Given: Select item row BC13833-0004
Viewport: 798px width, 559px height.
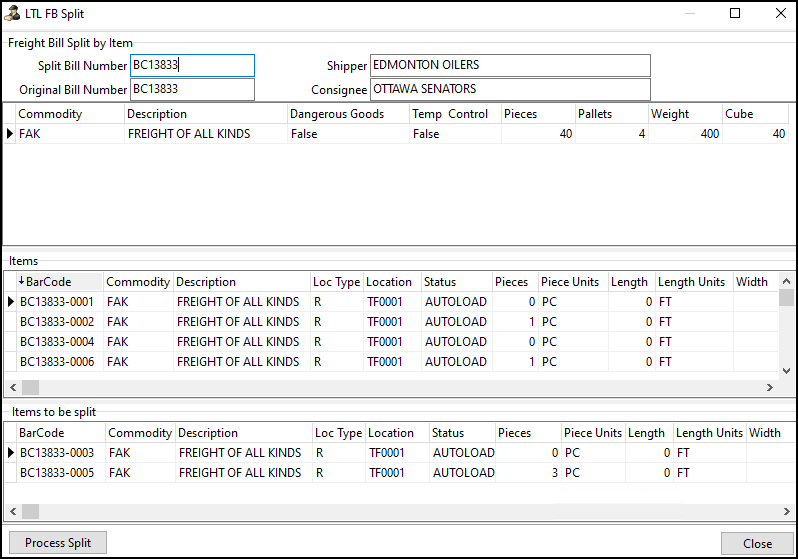Looking at the screenshot, I should (391, 342).
